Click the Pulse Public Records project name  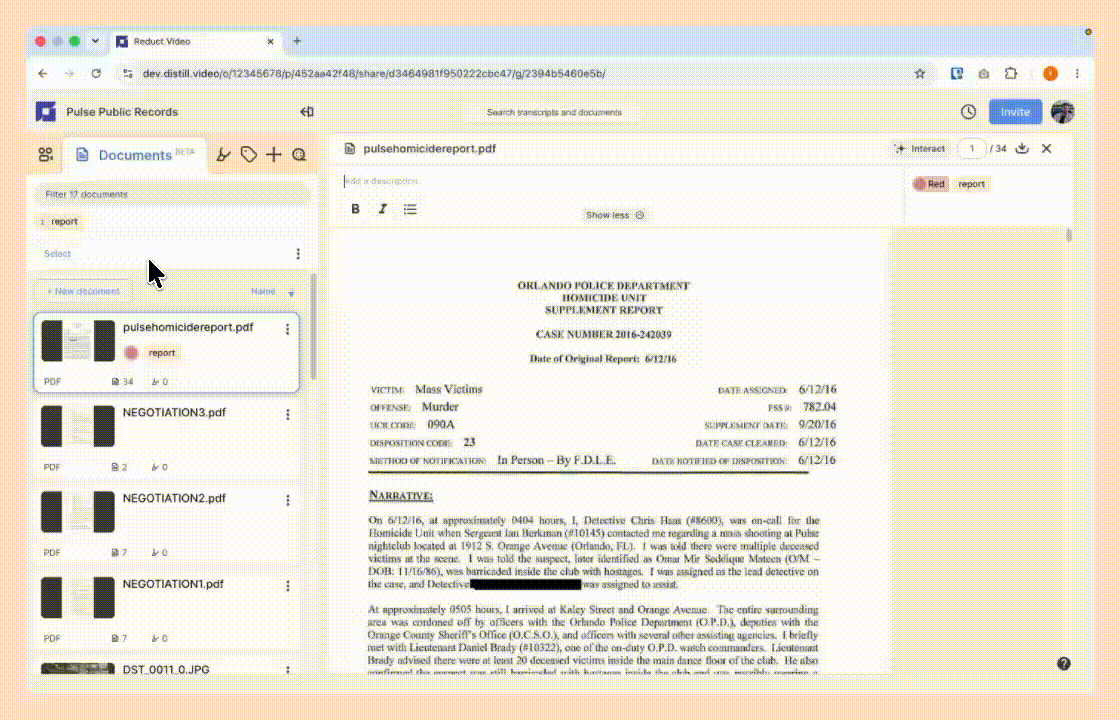pos(122,112)
